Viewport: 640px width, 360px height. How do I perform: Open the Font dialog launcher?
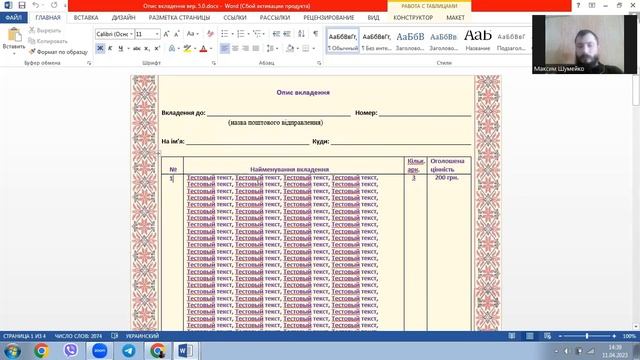pos(213,63)
